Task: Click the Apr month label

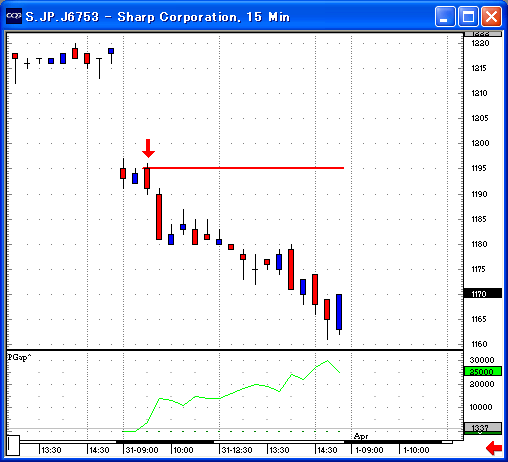Action: coord(361,436)
